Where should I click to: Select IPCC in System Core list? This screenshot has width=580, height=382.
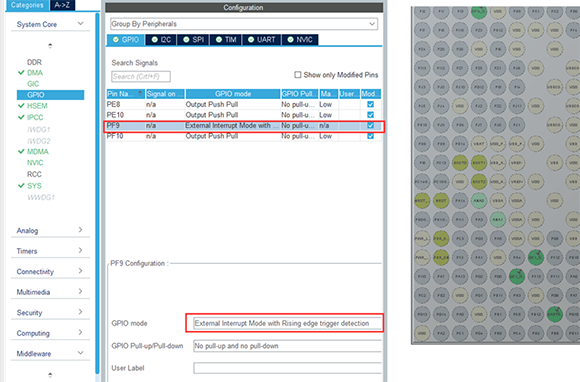pos(35,117)
